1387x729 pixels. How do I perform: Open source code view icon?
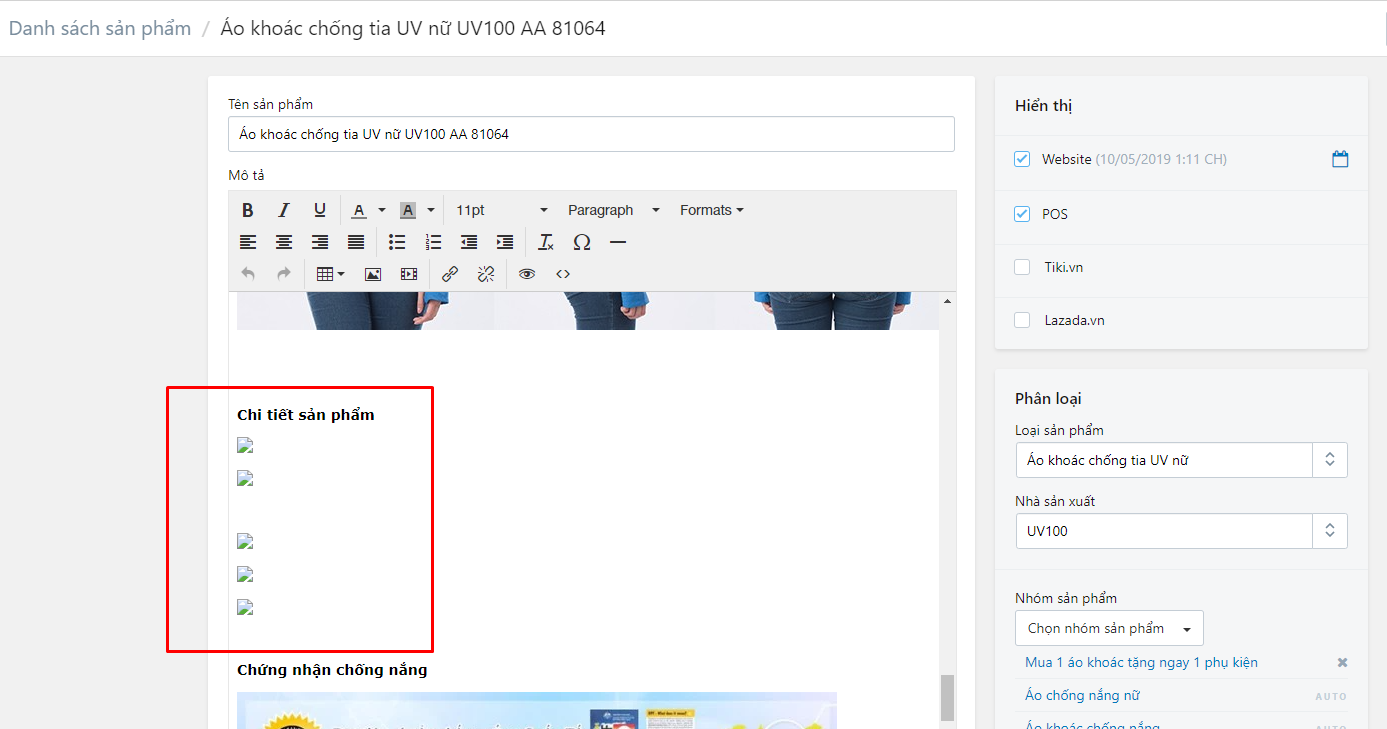click(563, 274)
